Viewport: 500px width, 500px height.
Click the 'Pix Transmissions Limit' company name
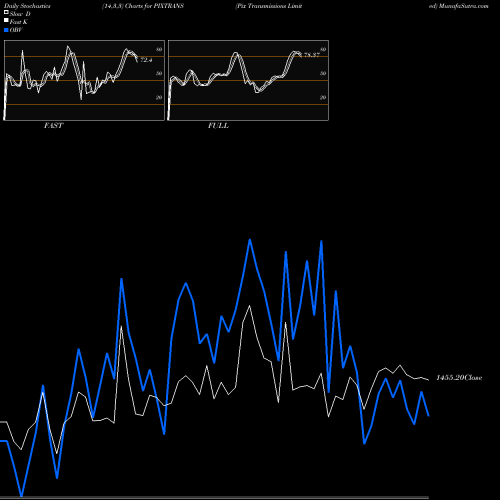269,6
